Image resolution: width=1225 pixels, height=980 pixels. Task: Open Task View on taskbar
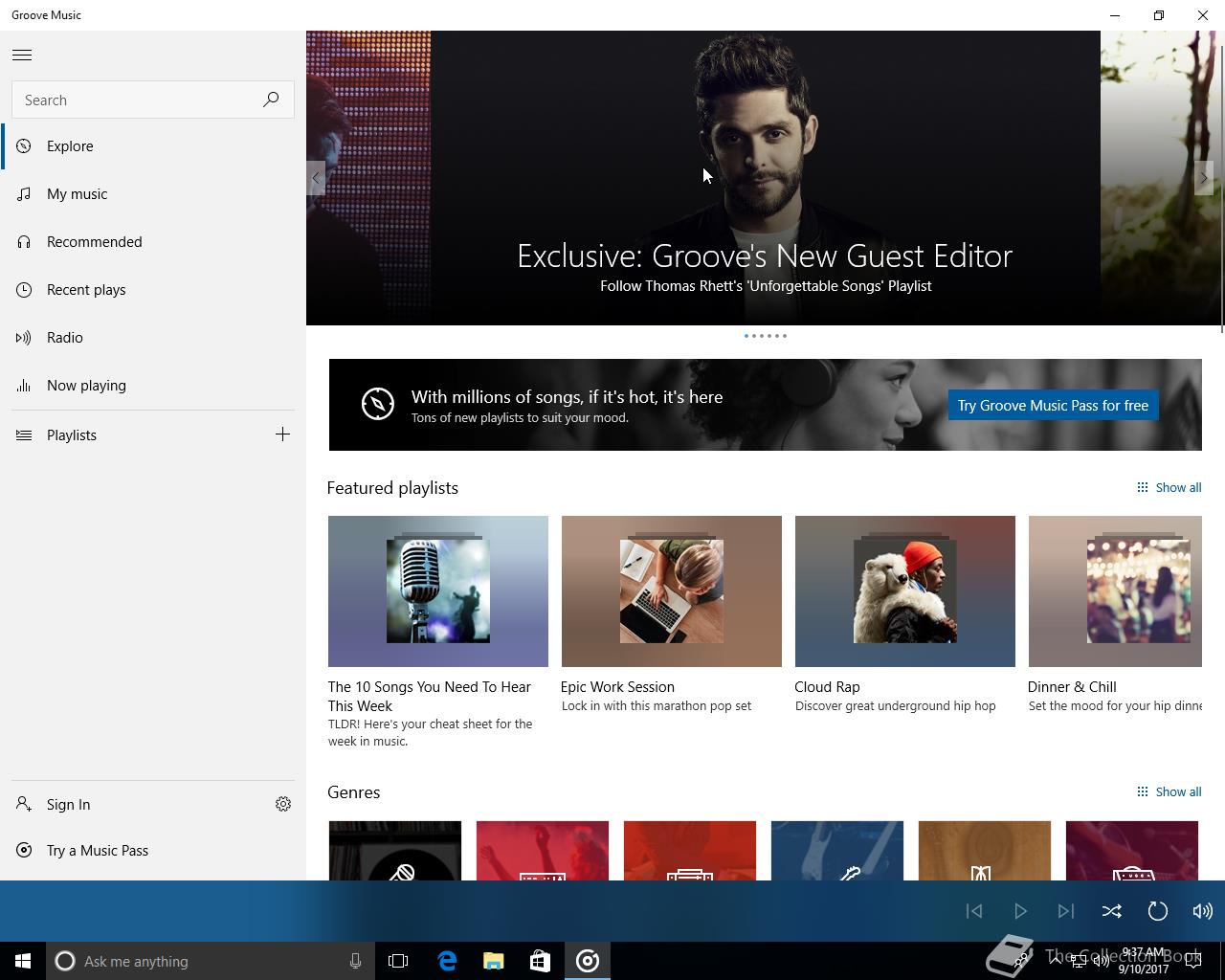click(x=398, y=961)
